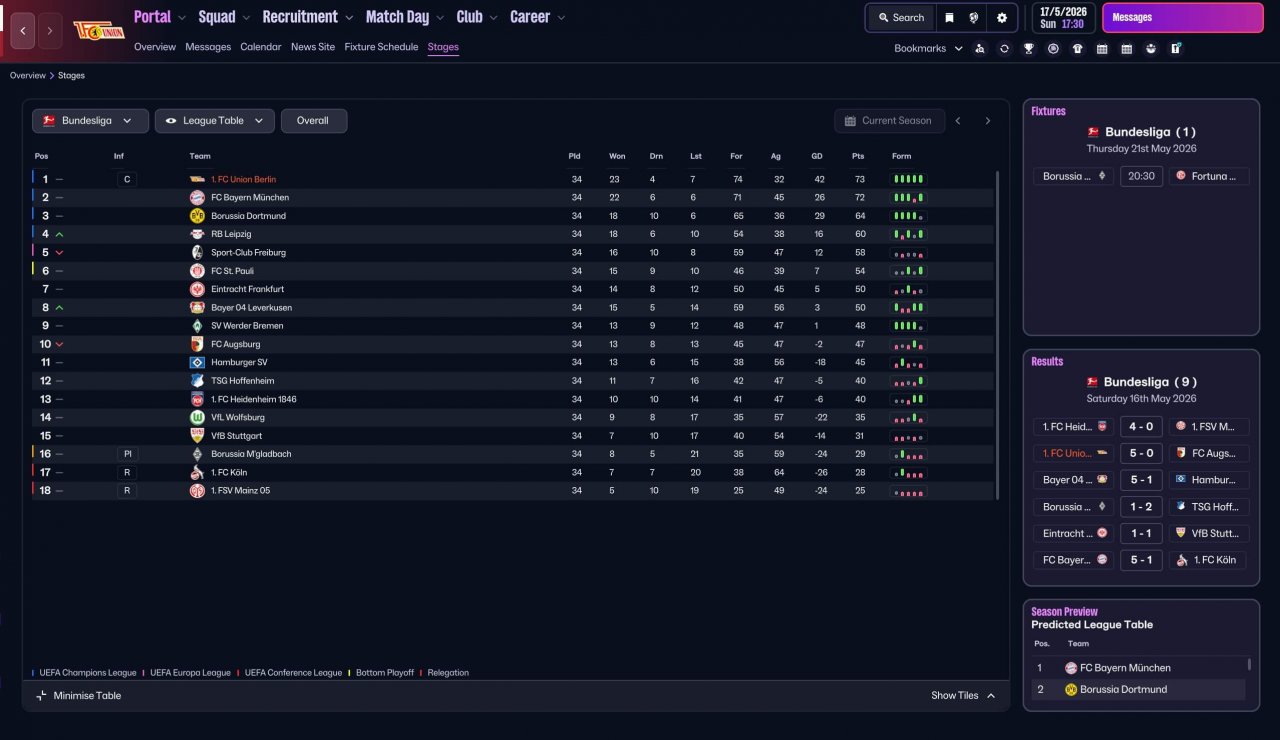Click 1. FSV Mainz 05 team name

240,491
